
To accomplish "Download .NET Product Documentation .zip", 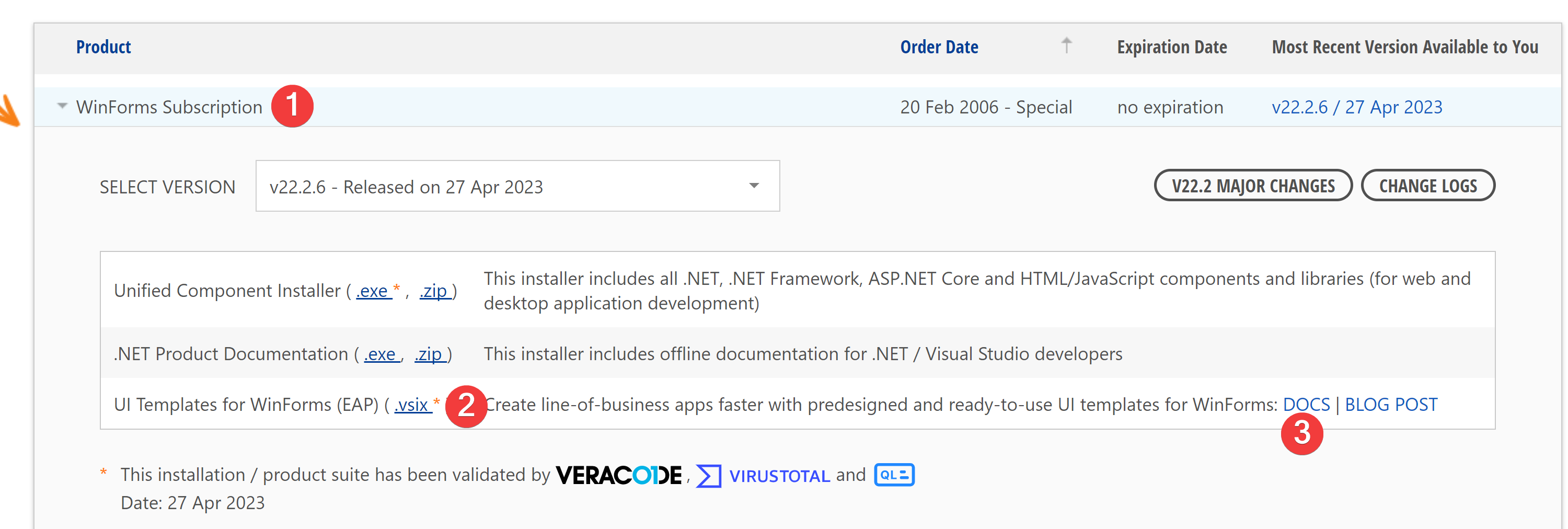I will [430, 354].
